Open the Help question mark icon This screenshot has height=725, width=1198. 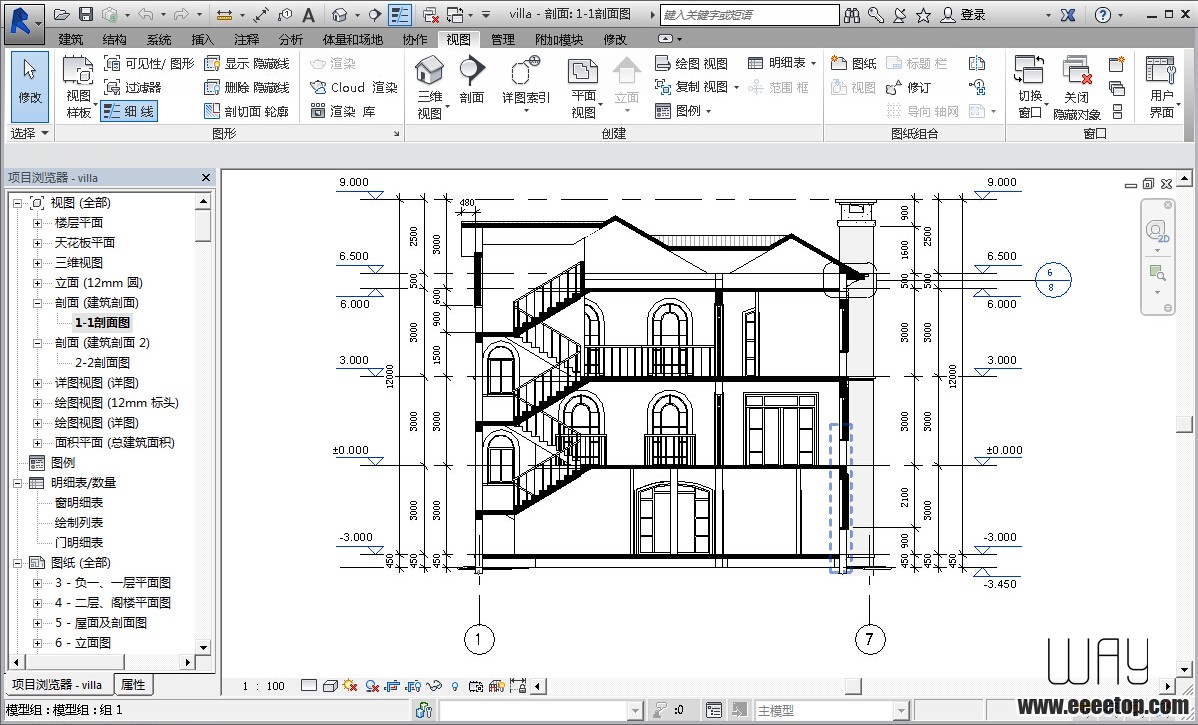click(1102, 15)
